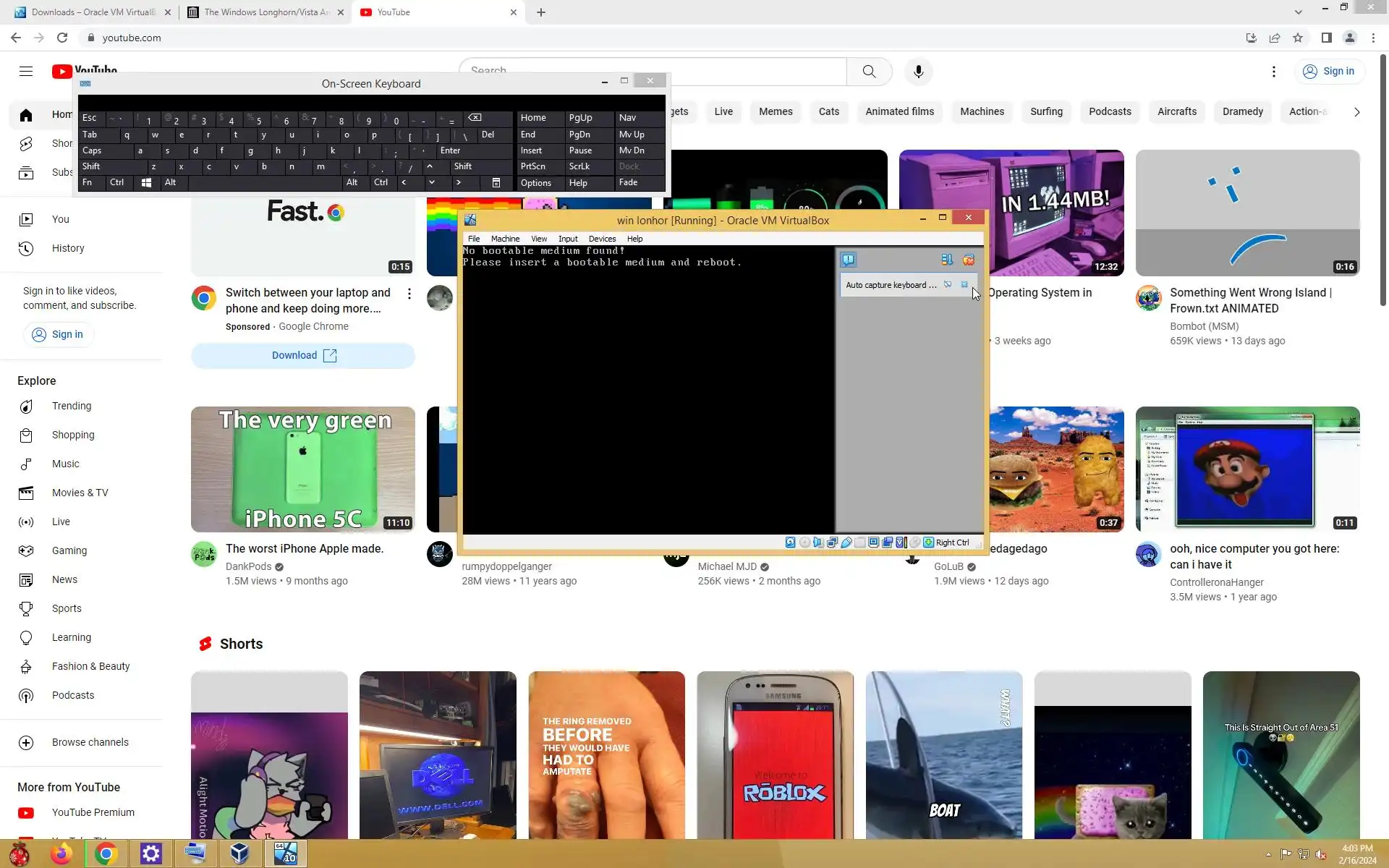This screenshot has width=1389, height=868.
Task: Click voice search microphone on YouTube
Action: tap(918, 72)
